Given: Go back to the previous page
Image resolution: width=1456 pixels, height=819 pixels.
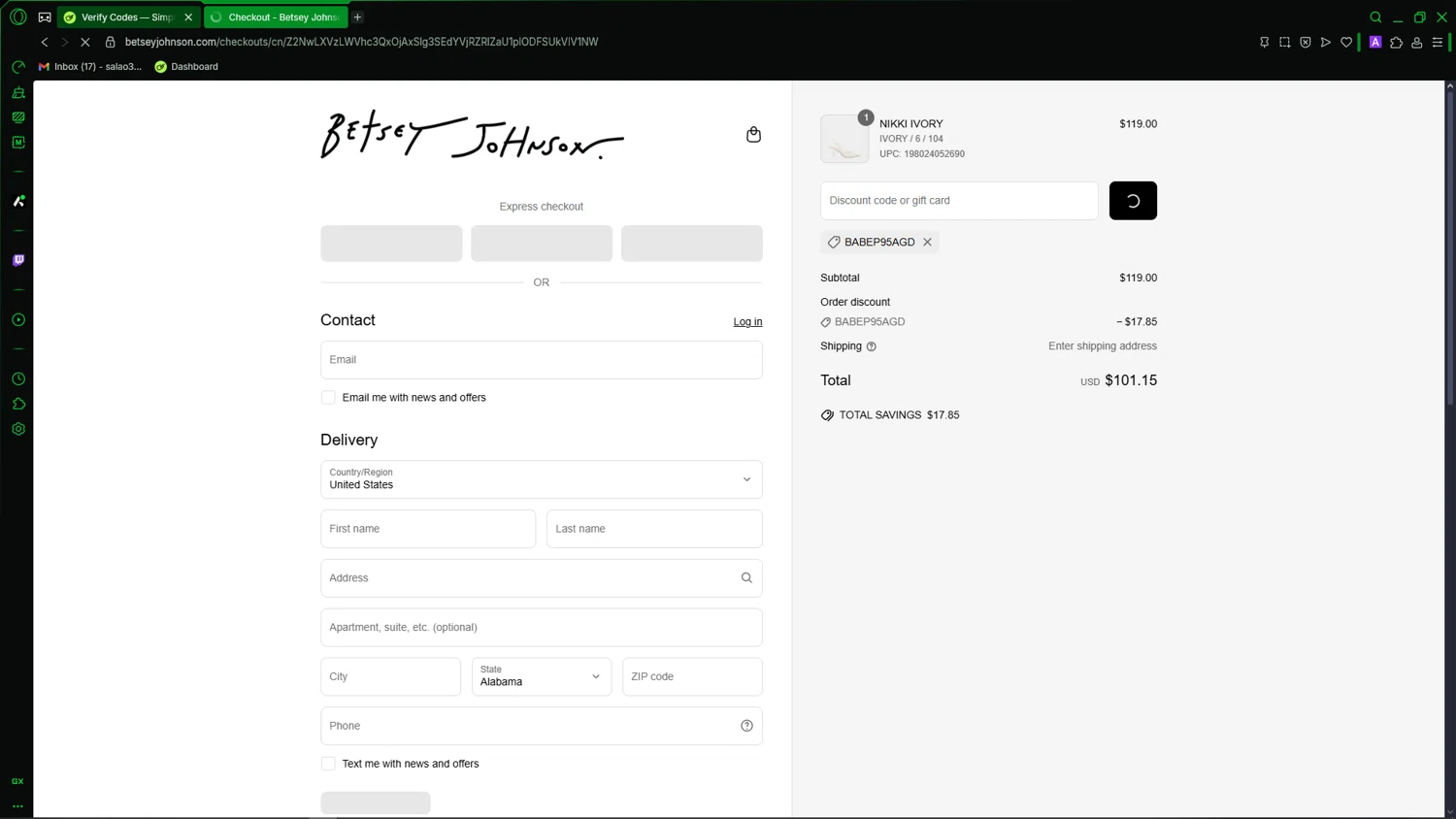Looking at the screenshot, I should click(45, 42).
